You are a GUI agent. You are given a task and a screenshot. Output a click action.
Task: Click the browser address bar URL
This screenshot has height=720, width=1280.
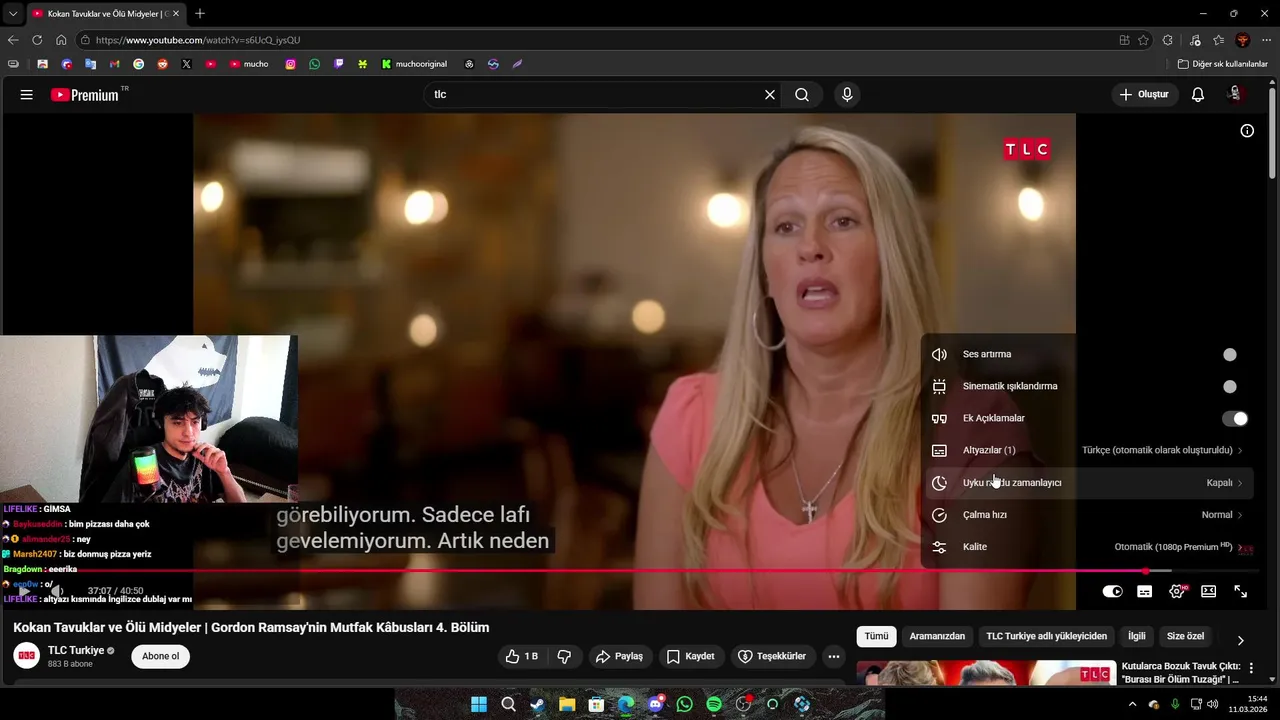pos(198,40)
